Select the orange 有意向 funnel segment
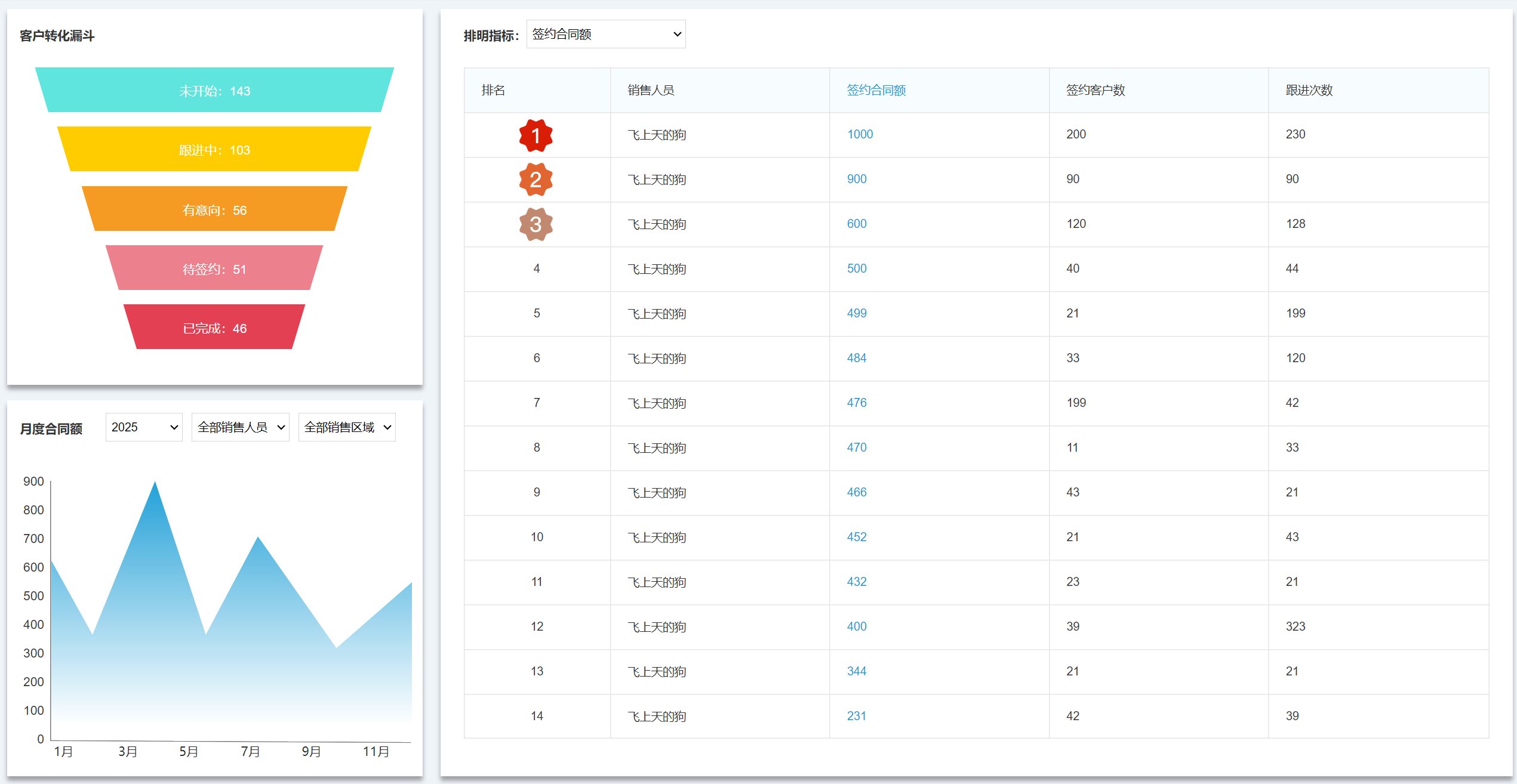Viewport: 1517px width, 784px height. click(x=214, y=209)
